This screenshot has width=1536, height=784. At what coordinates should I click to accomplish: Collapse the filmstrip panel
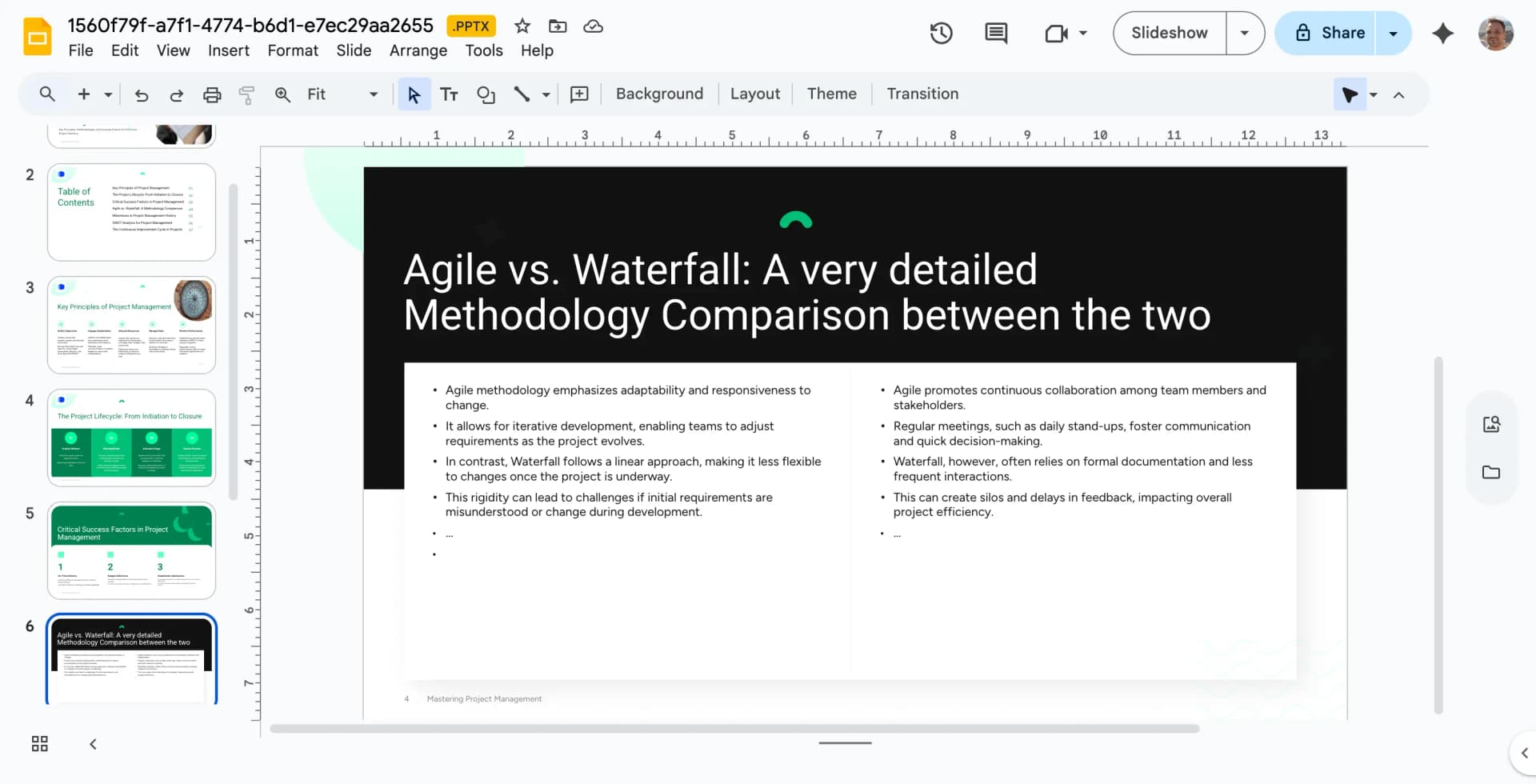pos(93,744)
